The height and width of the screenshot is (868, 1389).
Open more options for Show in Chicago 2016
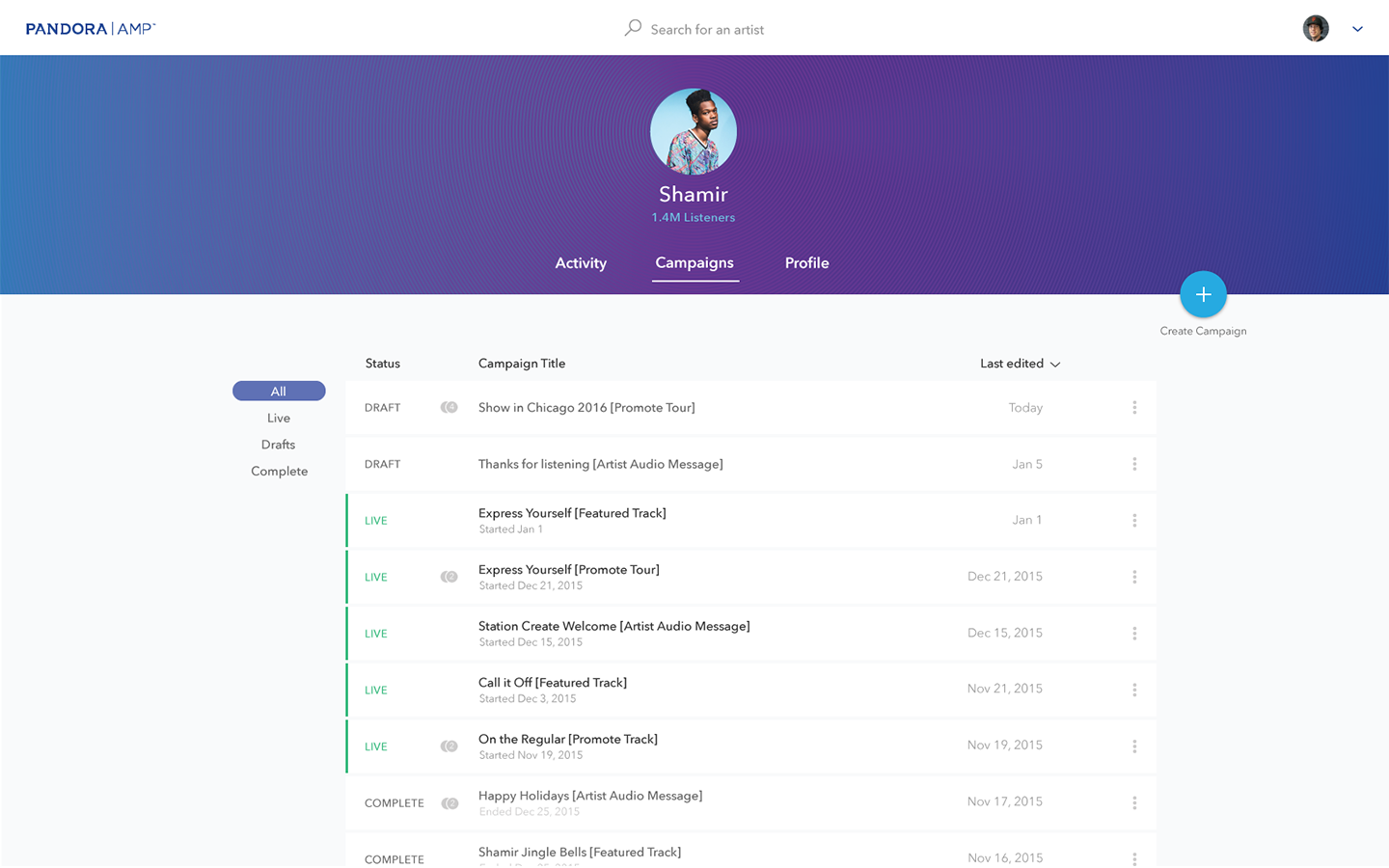pyautogui.click(x=1134, y=407)
